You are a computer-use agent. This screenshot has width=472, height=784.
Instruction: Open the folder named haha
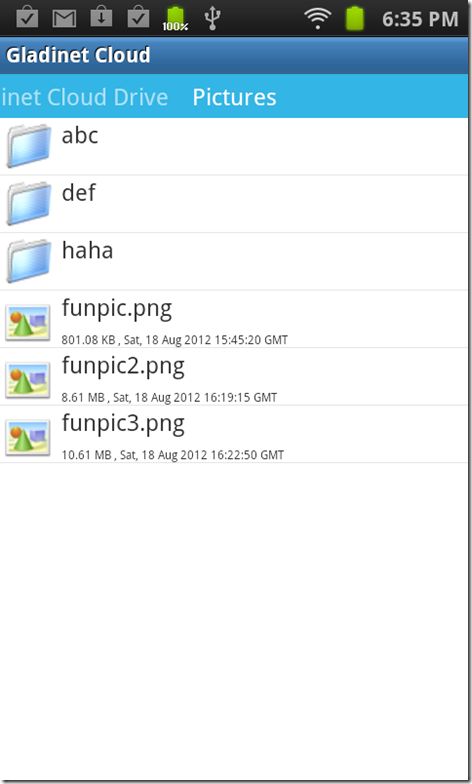pyautogui.click(x=88, y=250)
